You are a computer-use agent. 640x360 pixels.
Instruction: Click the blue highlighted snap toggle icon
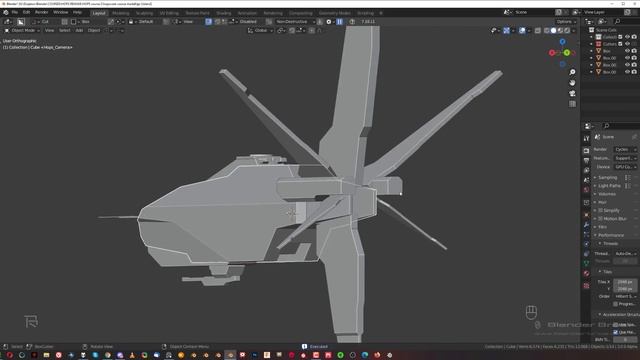pos(209,21)
